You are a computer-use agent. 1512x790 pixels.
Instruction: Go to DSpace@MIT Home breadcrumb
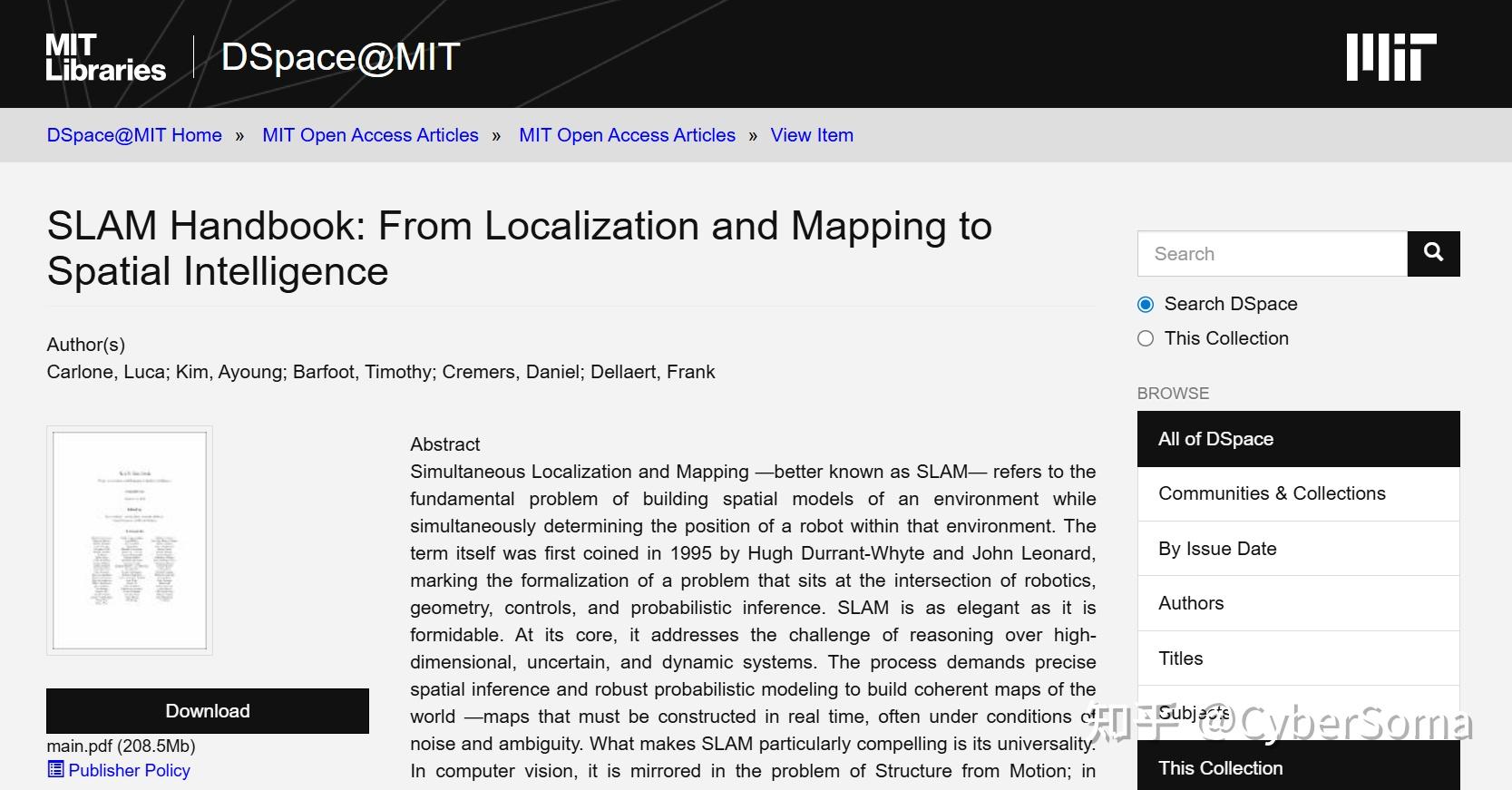coord(134,135)
